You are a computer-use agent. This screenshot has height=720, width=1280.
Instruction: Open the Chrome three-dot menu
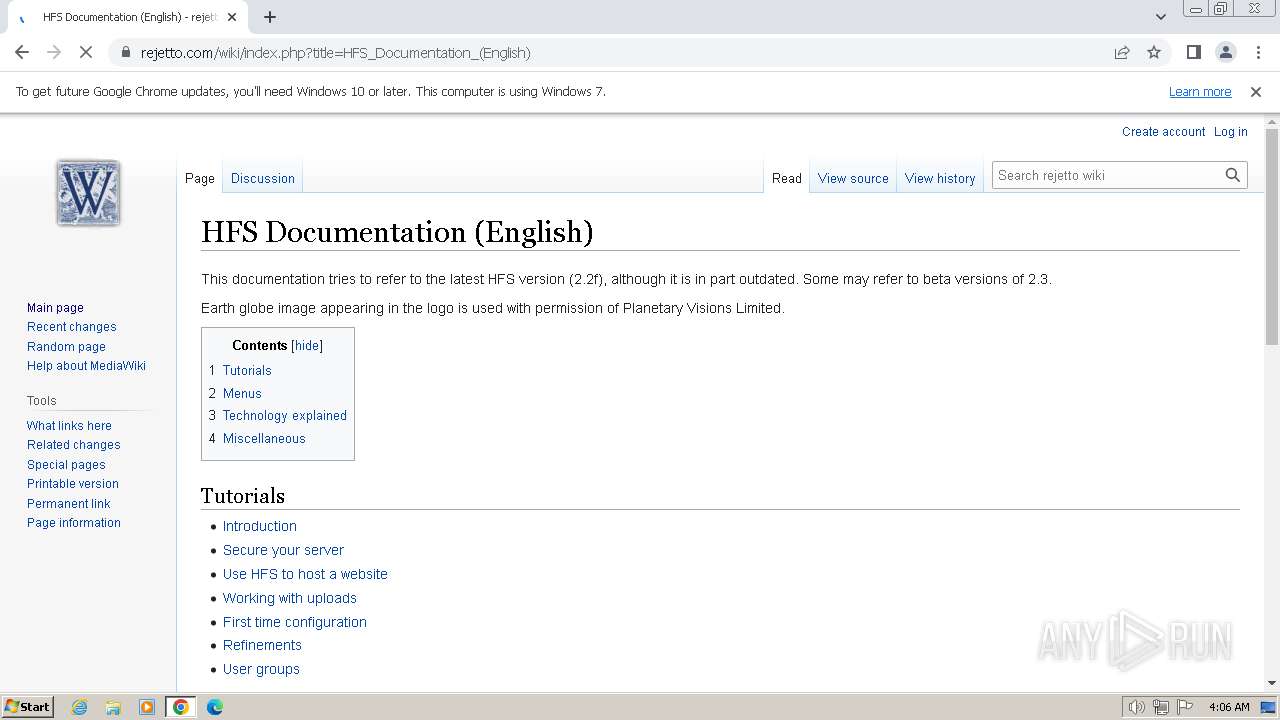click(x=1257, y=52)
